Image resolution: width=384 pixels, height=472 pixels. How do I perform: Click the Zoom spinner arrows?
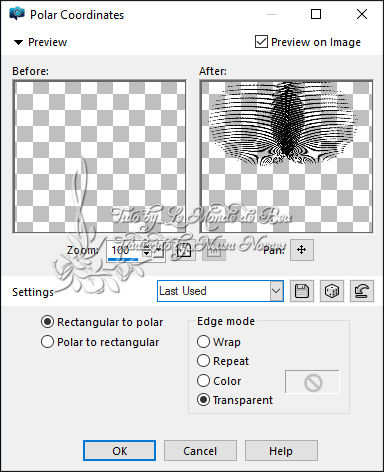(x=146, y=250)
